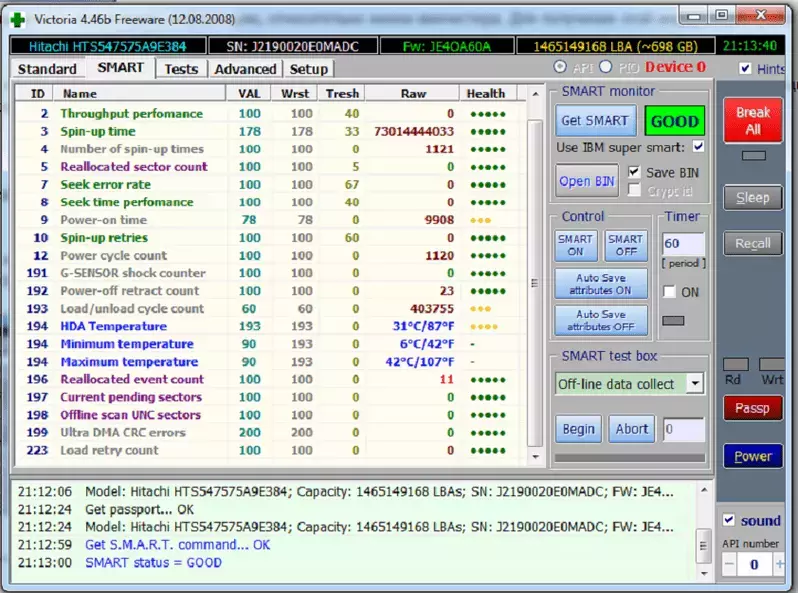This screenshot has width=798, height=593.
Task: Select the Ultra DMA CRC errors row
Action: [x=271, y=433]
